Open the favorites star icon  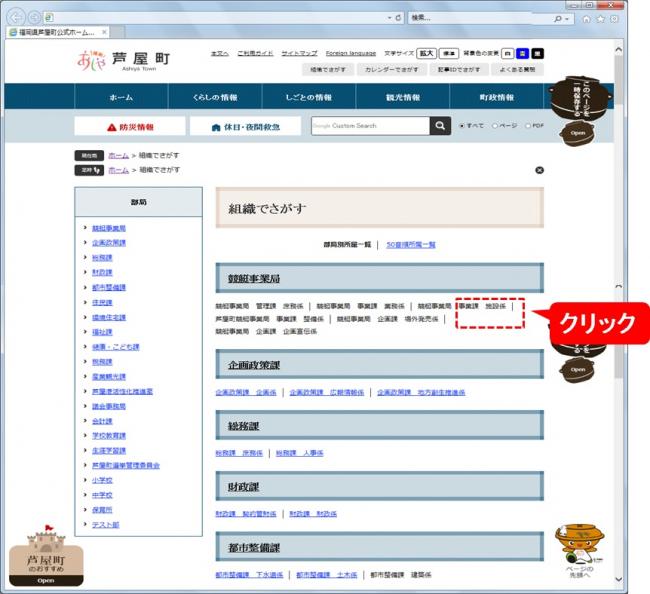point(601,19)
